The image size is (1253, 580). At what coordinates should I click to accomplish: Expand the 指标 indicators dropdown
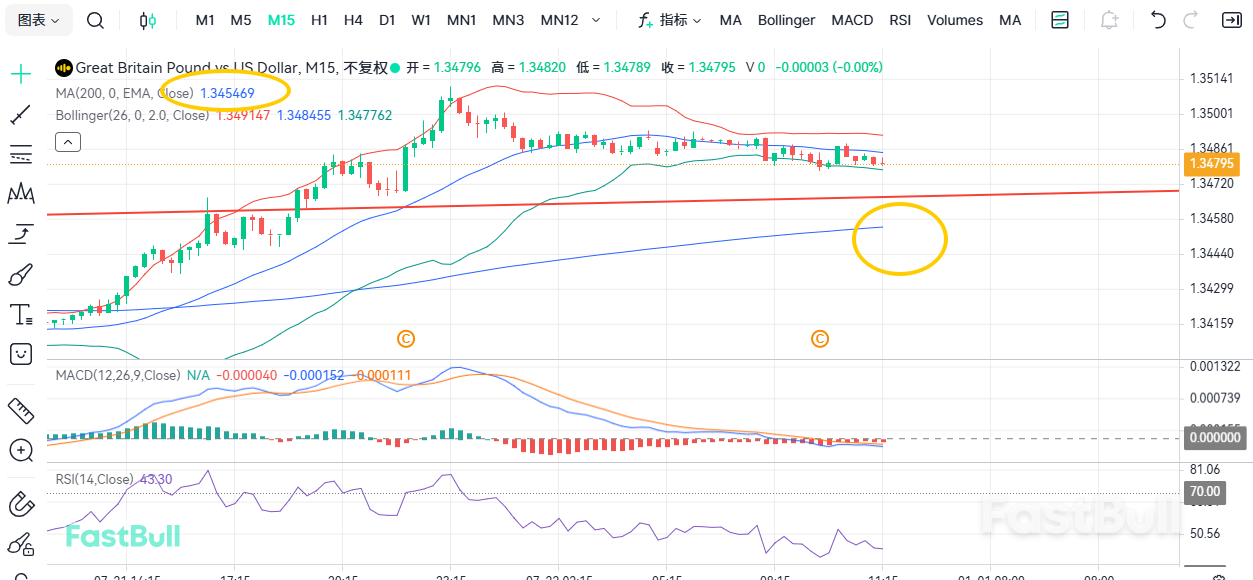tap(670, 20)
